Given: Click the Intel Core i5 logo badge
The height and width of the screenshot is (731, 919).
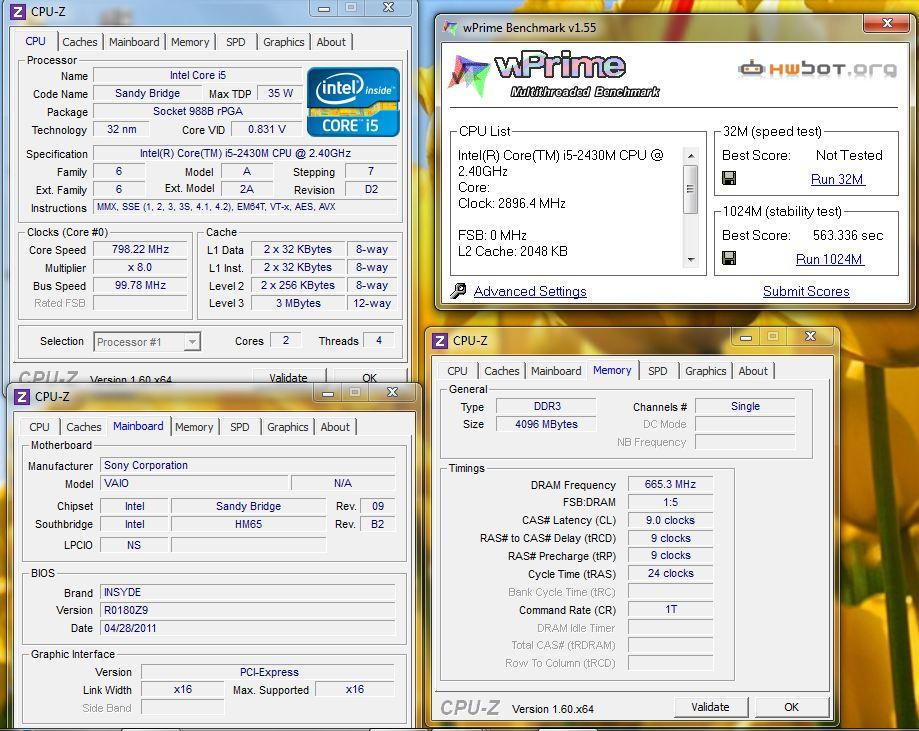Looking at the screenshot, I should [353, 102].
